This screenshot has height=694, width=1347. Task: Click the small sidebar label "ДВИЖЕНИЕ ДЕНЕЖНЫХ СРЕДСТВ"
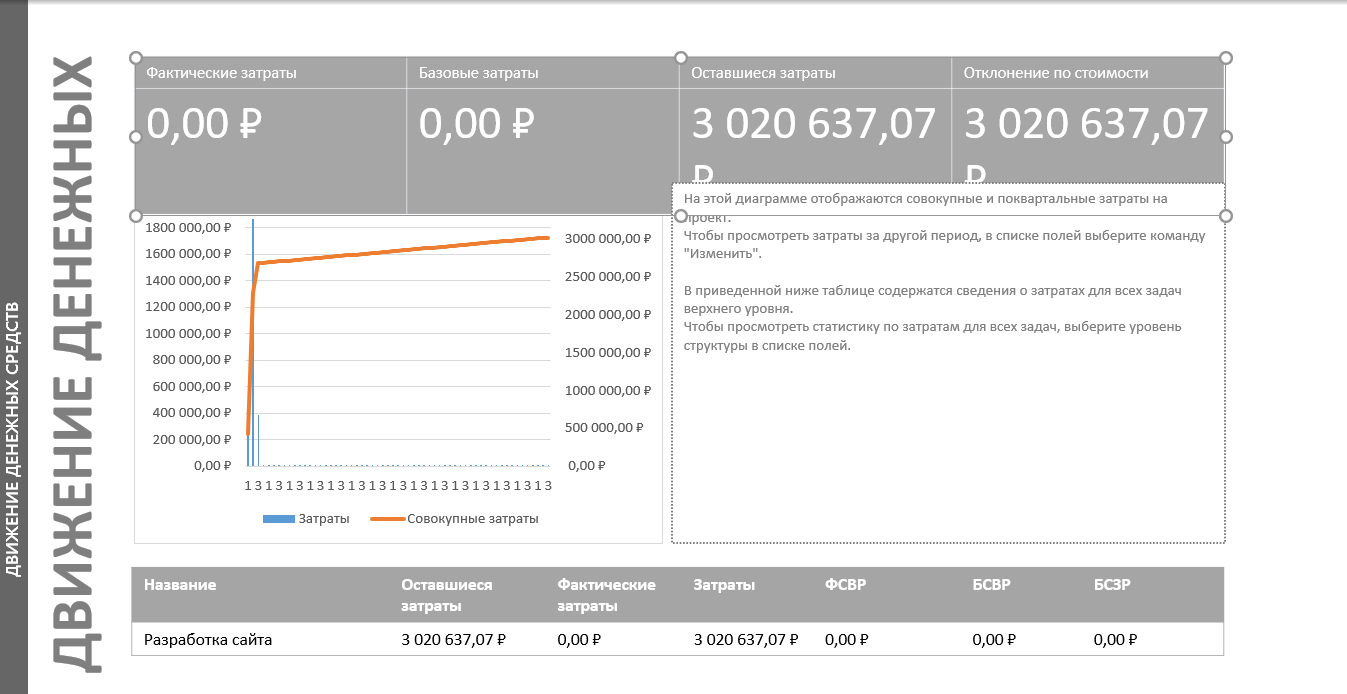tap(13, 440)
